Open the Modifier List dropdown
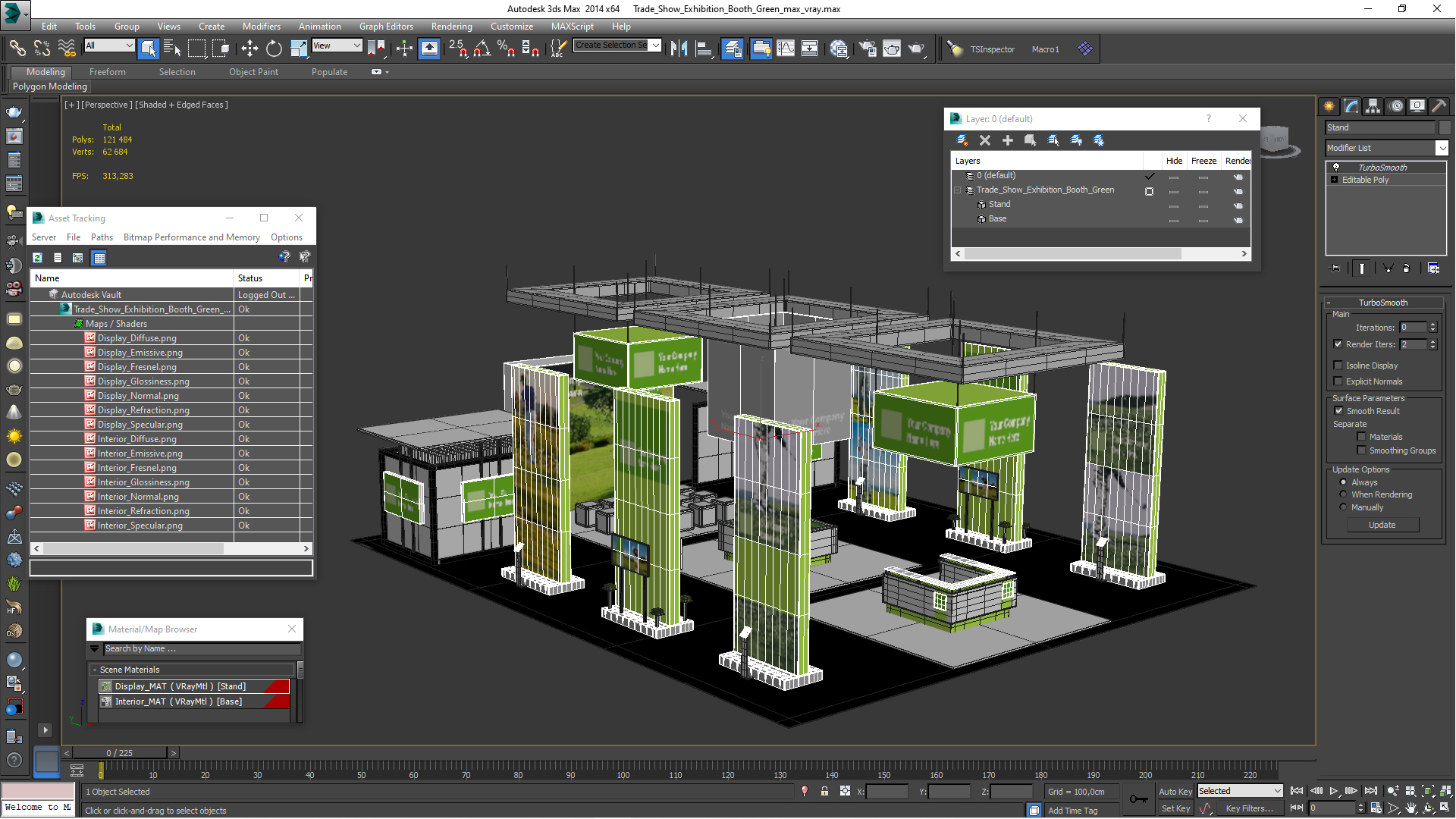Screen dimensions: 1456x819 [x=1442, y=148]
